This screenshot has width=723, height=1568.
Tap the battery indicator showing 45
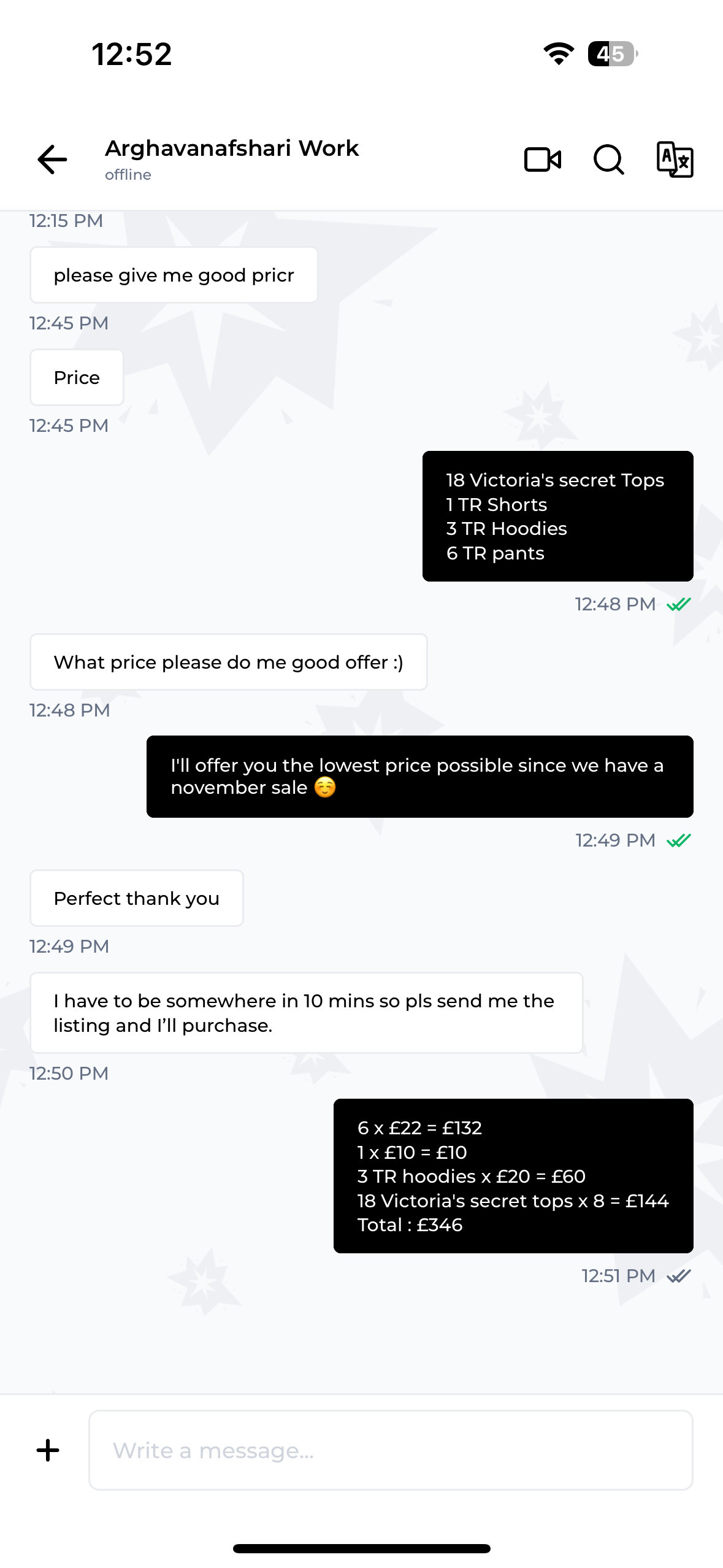(613, 54)
